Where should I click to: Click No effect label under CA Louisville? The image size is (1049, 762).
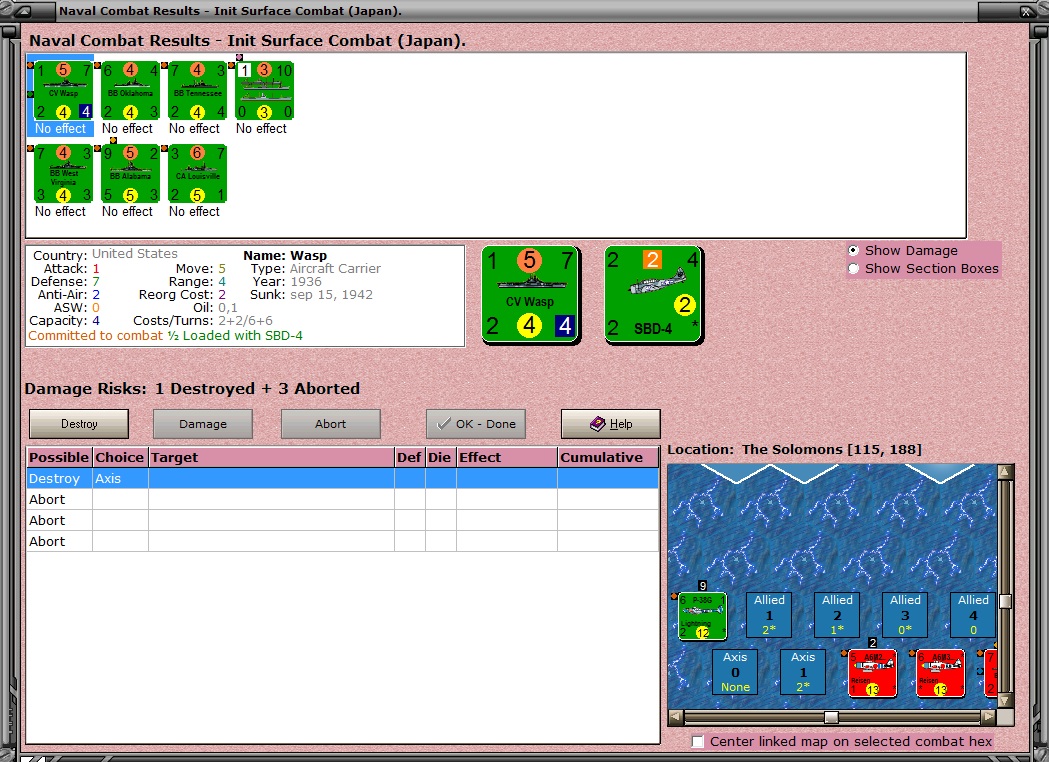pyautogui.click(x=194, y=211)
